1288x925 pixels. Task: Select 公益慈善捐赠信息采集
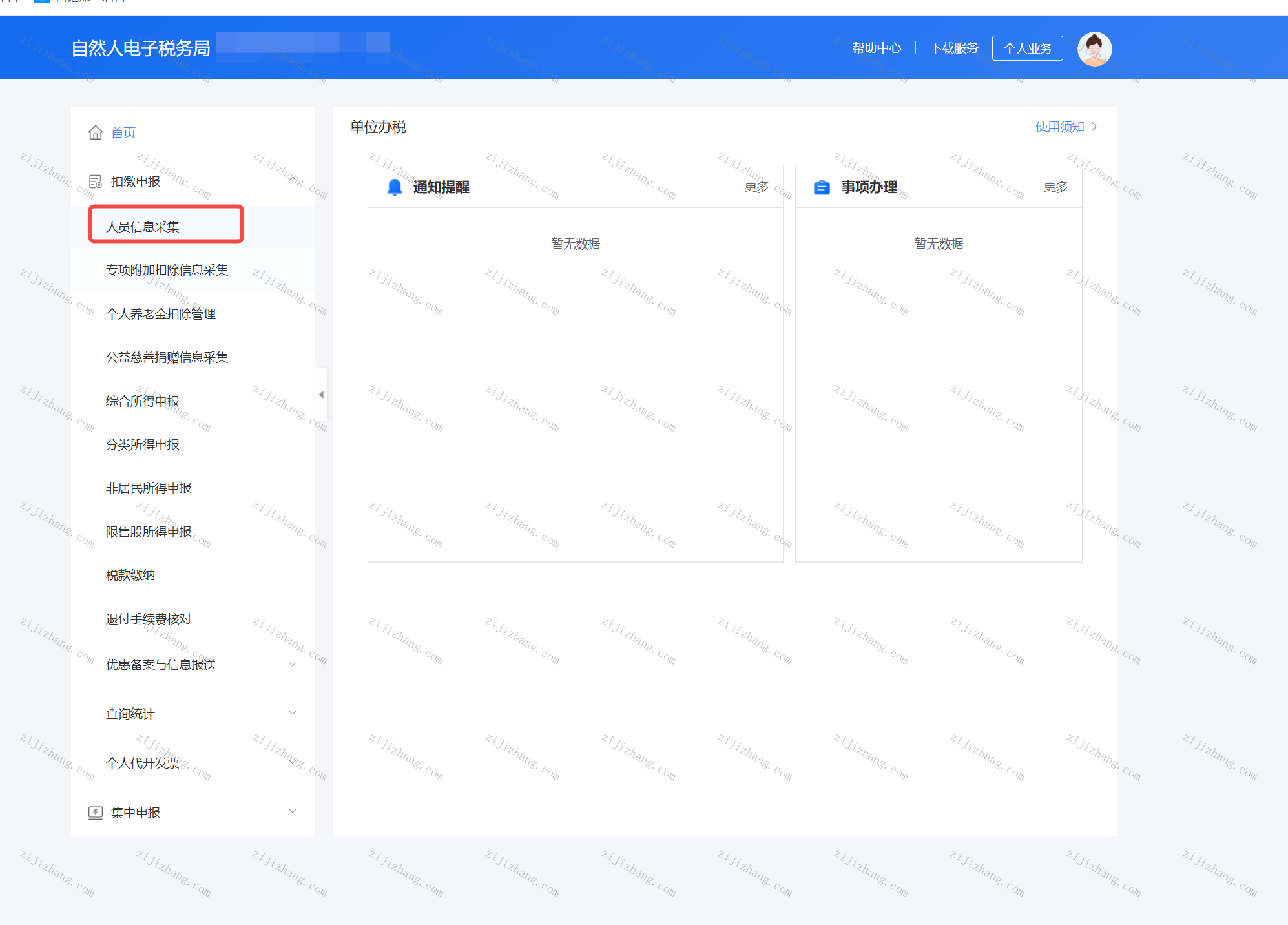coord(167,357)
